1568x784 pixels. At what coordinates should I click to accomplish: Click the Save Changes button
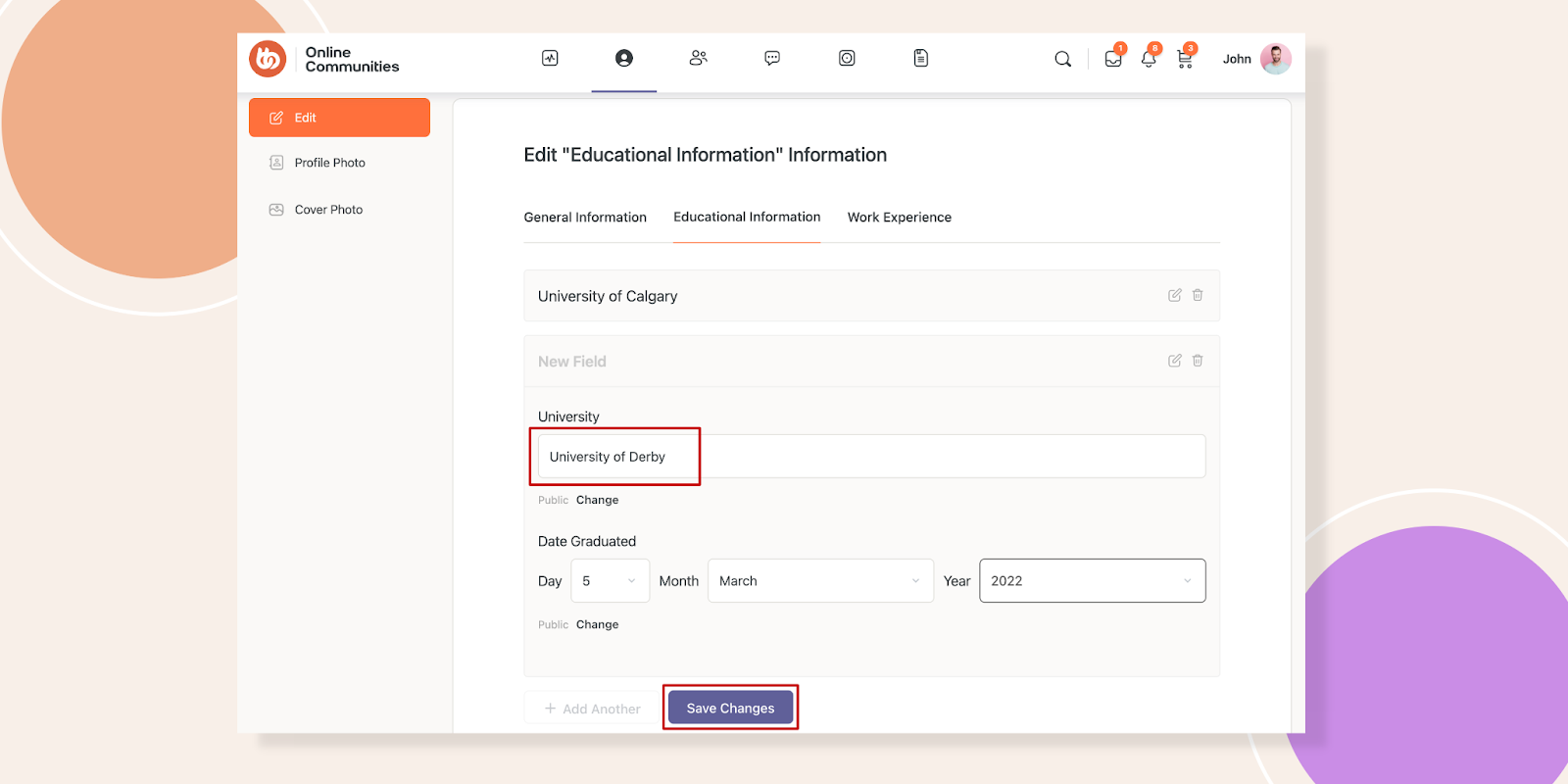[x=730, y=708]
